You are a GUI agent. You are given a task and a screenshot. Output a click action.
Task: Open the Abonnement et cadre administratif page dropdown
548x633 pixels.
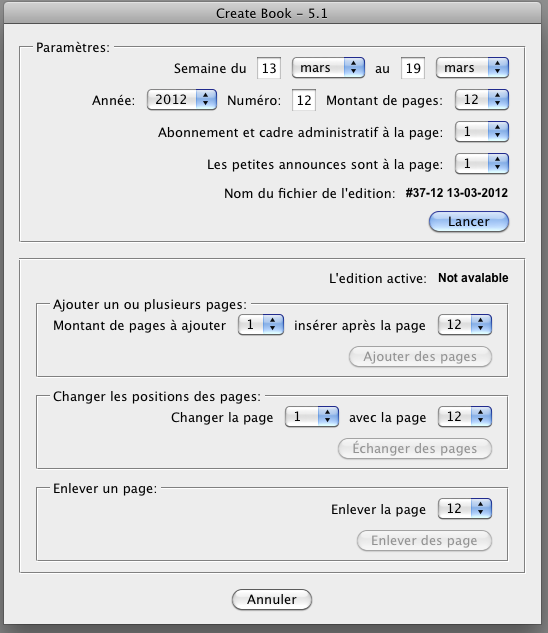(x=482, y=132)
